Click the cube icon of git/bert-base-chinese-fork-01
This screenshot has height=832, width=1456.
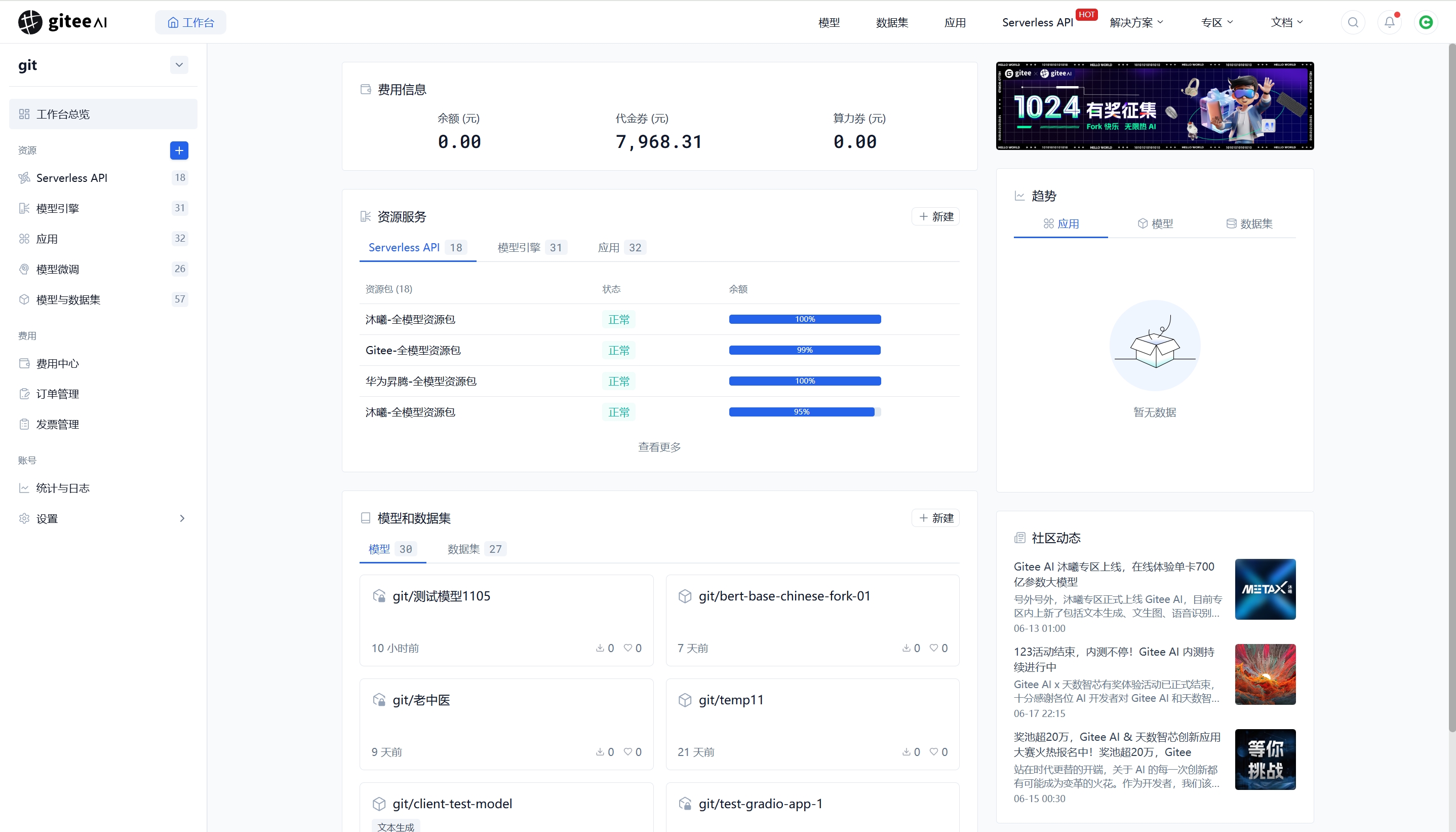pyautogui.click(x=685, y=596)
